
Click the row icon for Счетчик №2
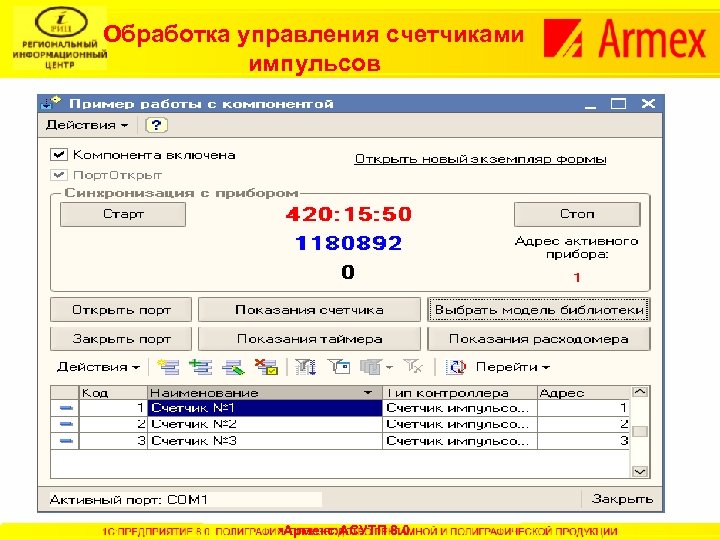[x=66, y=424]
